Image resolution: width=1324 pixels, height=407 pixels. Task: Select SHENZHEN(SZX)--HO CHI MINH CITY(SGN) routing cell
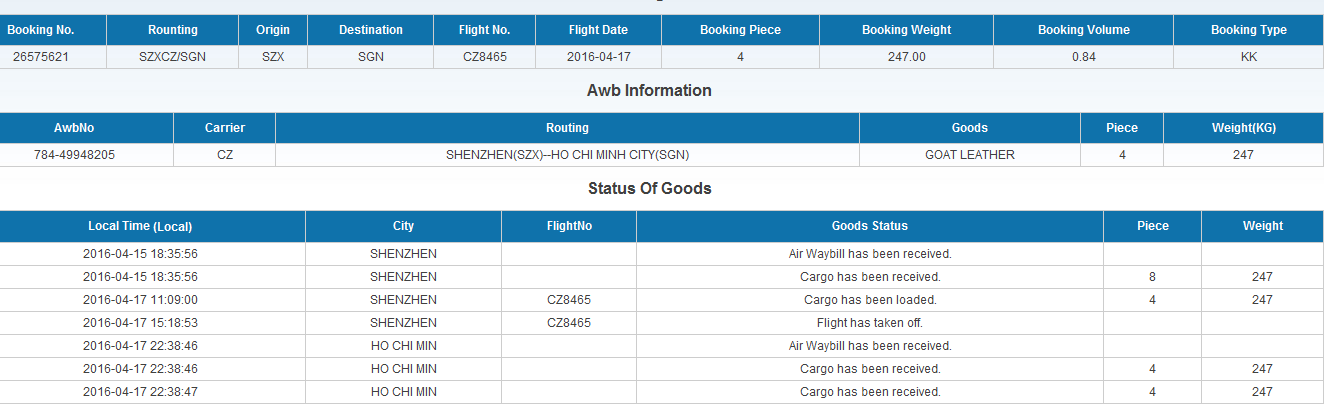point(567,155)
